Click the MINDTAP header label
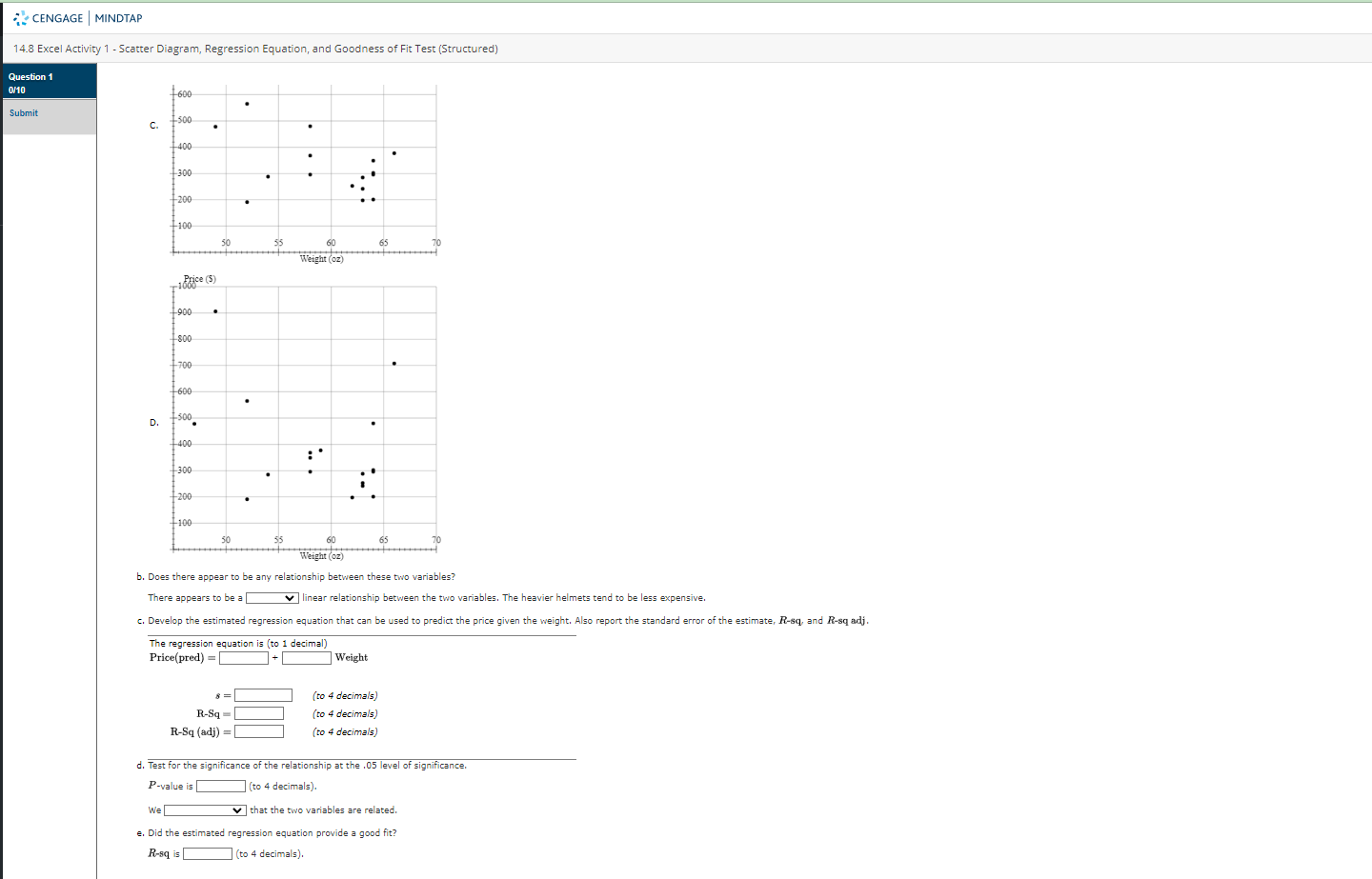Viewport: 1372px width, 879px height. coord(118,17)
